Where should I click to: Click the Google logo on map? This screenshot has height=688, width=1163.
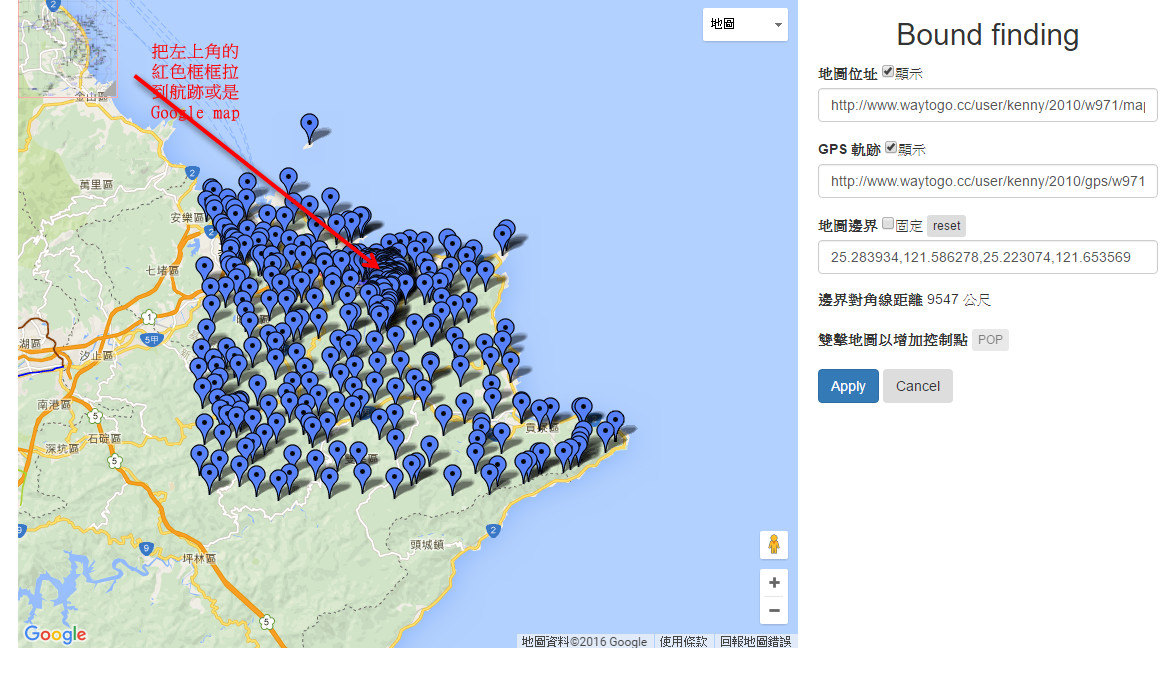55,634
